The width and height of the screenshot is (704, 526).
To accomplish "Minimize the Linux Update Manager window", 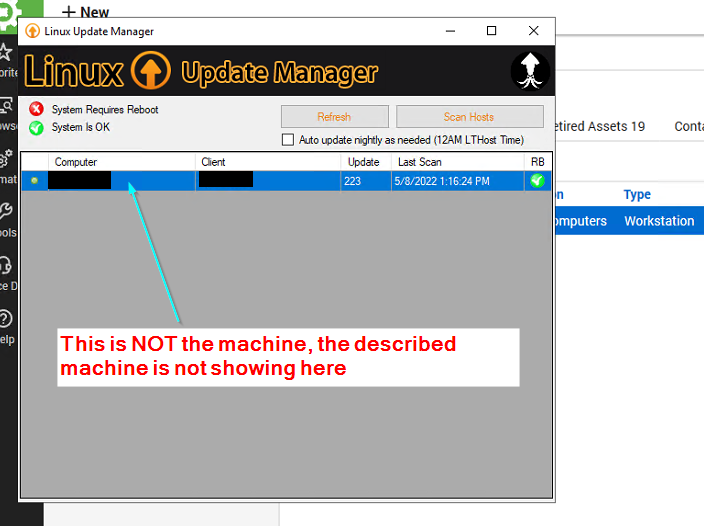I will point(450,31).
